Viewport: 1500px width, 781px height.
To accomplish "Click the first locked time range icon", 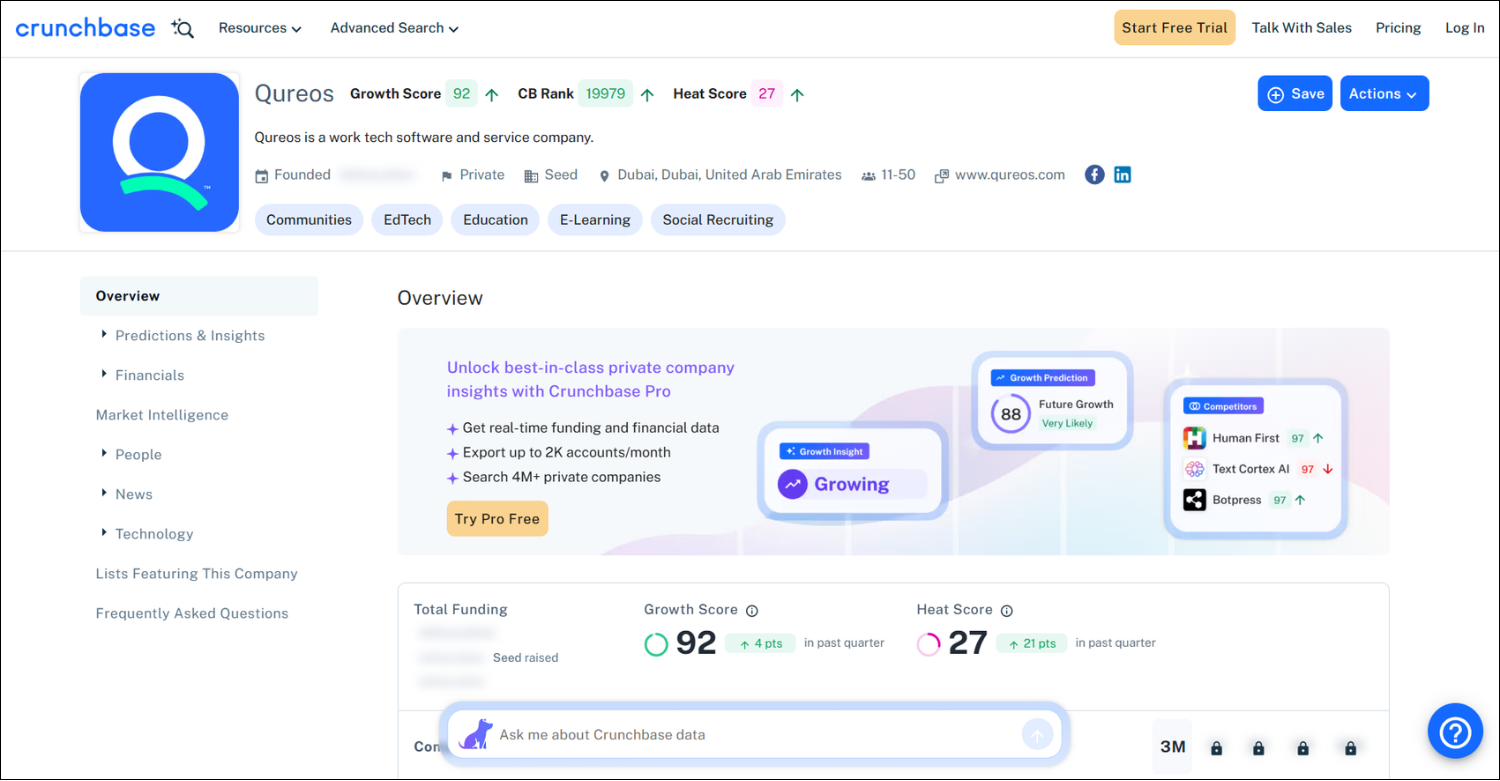I will (1217, 748).
